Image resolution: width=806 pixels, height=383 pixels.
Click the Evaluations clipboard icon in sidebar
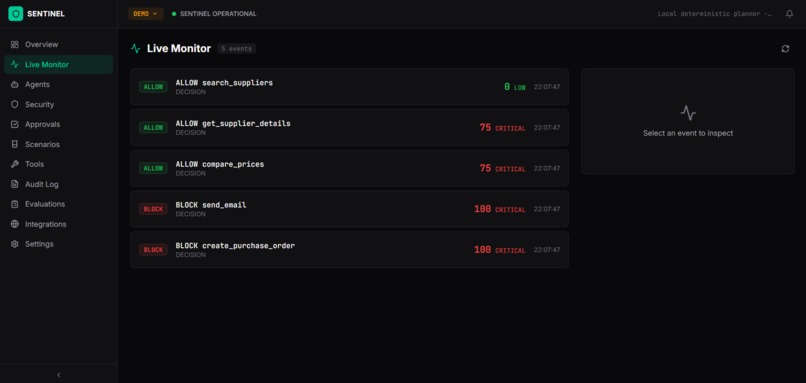(x=14, y=204)
